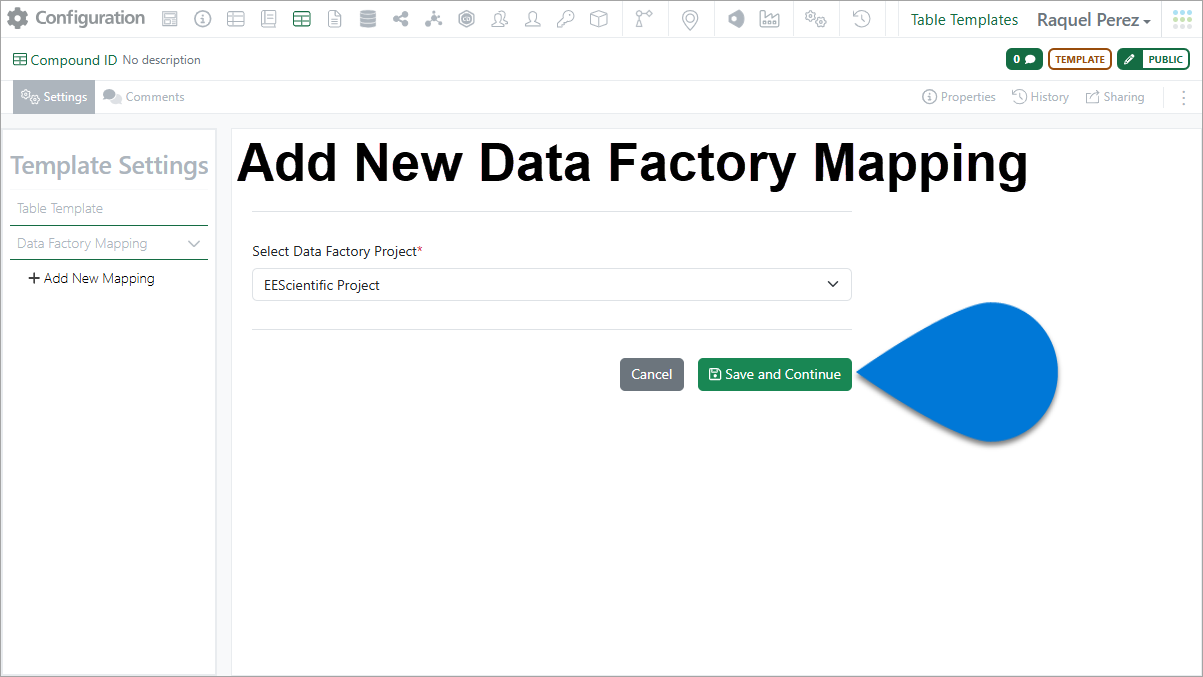Open the database stack icon

pos(368,19)
